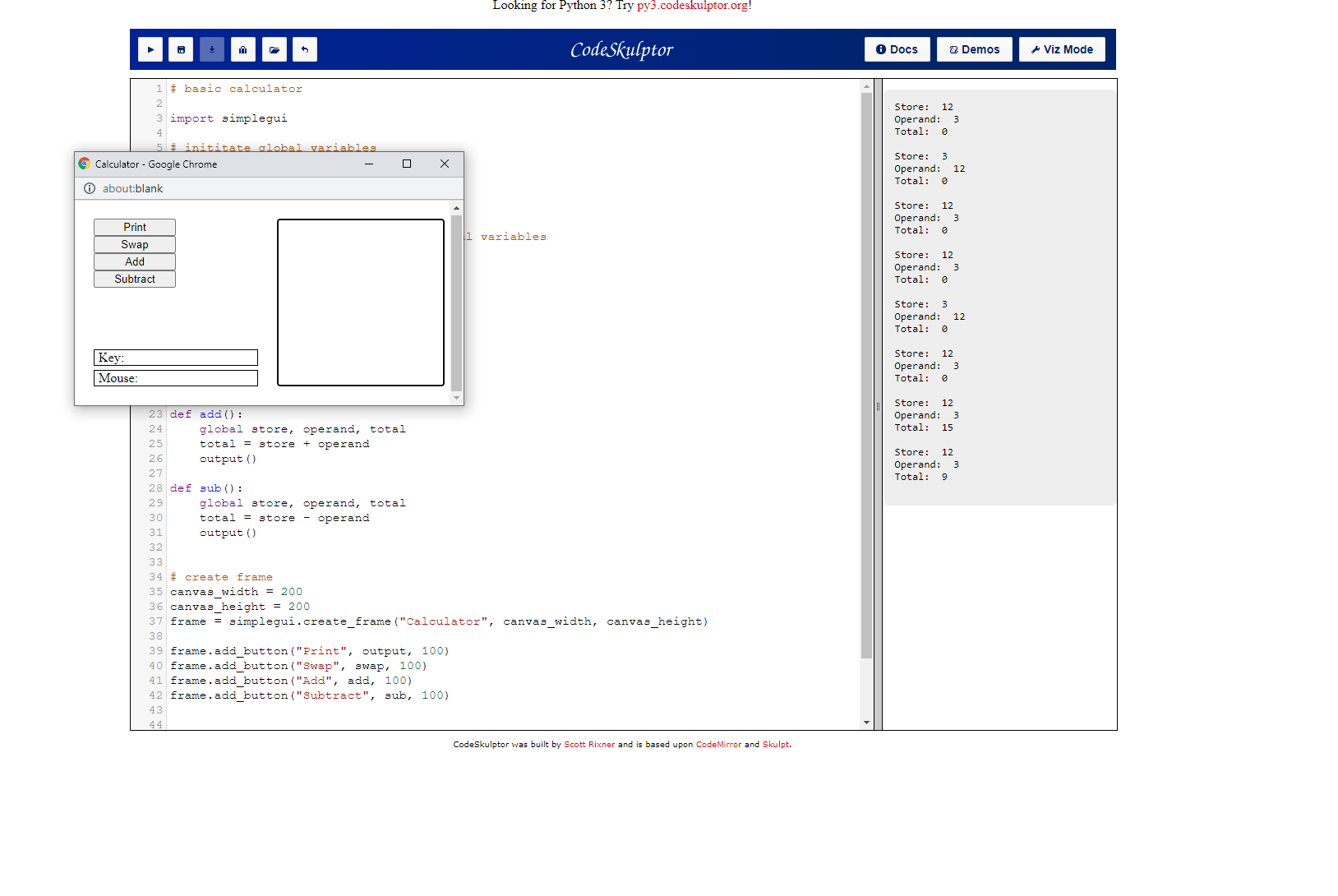Click the Scott Rixner link
Viewport: 1338px width, 896px height.
[x=589, y=744]
